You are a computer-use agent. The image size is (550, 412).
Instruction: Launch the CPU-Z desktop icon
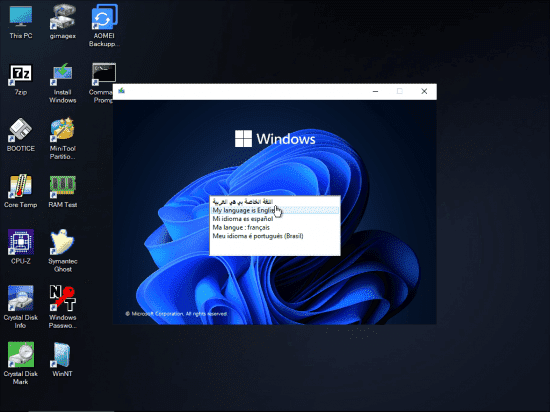coord(21,246)
